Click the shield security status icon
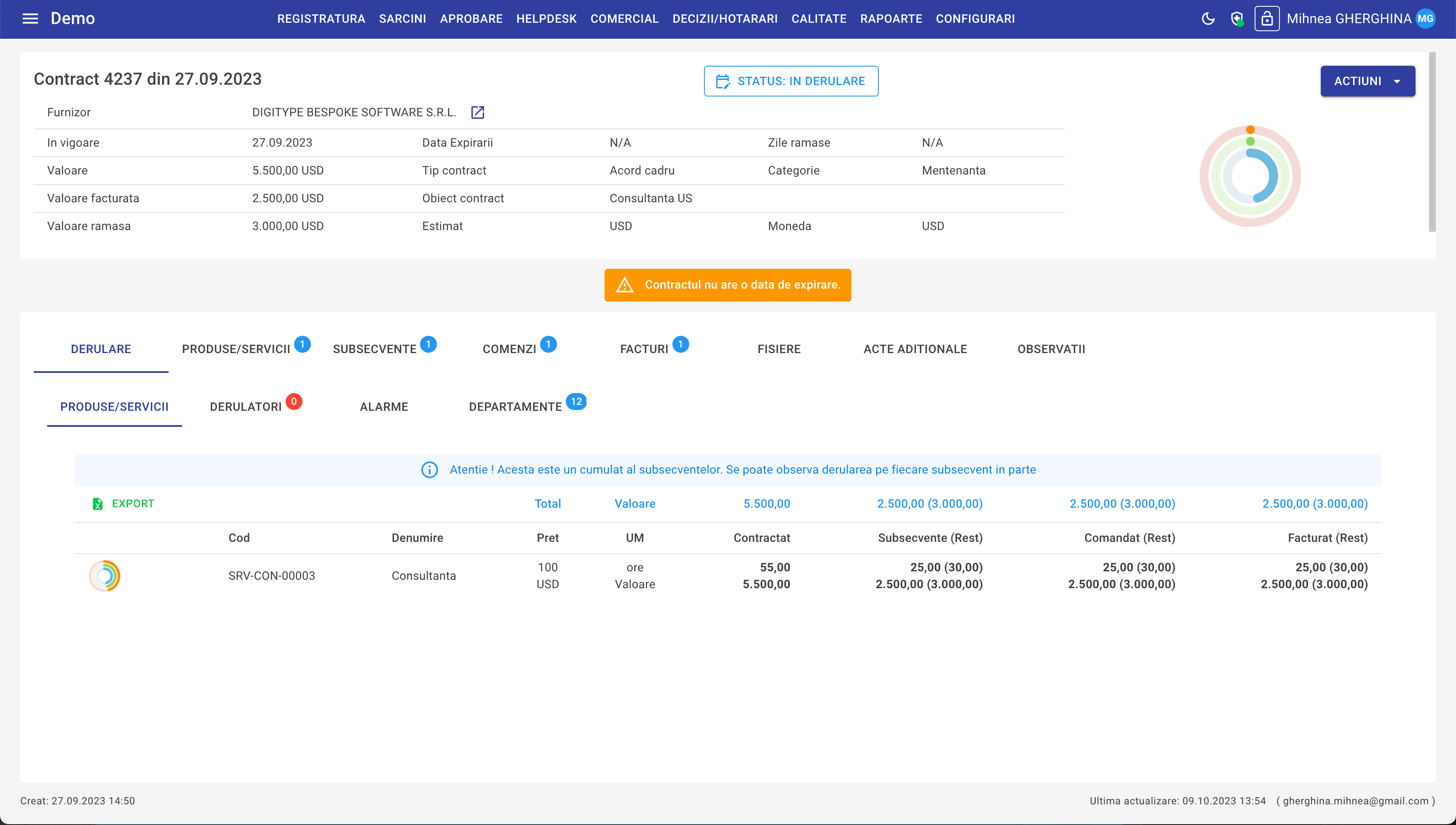 coord(1237,19)
